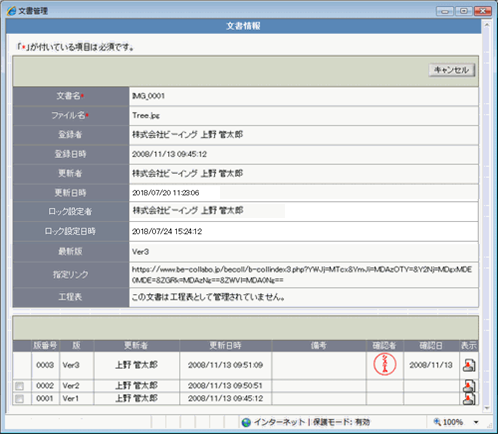Click the timestamp 2008/11/13 09:50:51
The width and height of the screenshot is (498, 435).
[x=225, y=386]
